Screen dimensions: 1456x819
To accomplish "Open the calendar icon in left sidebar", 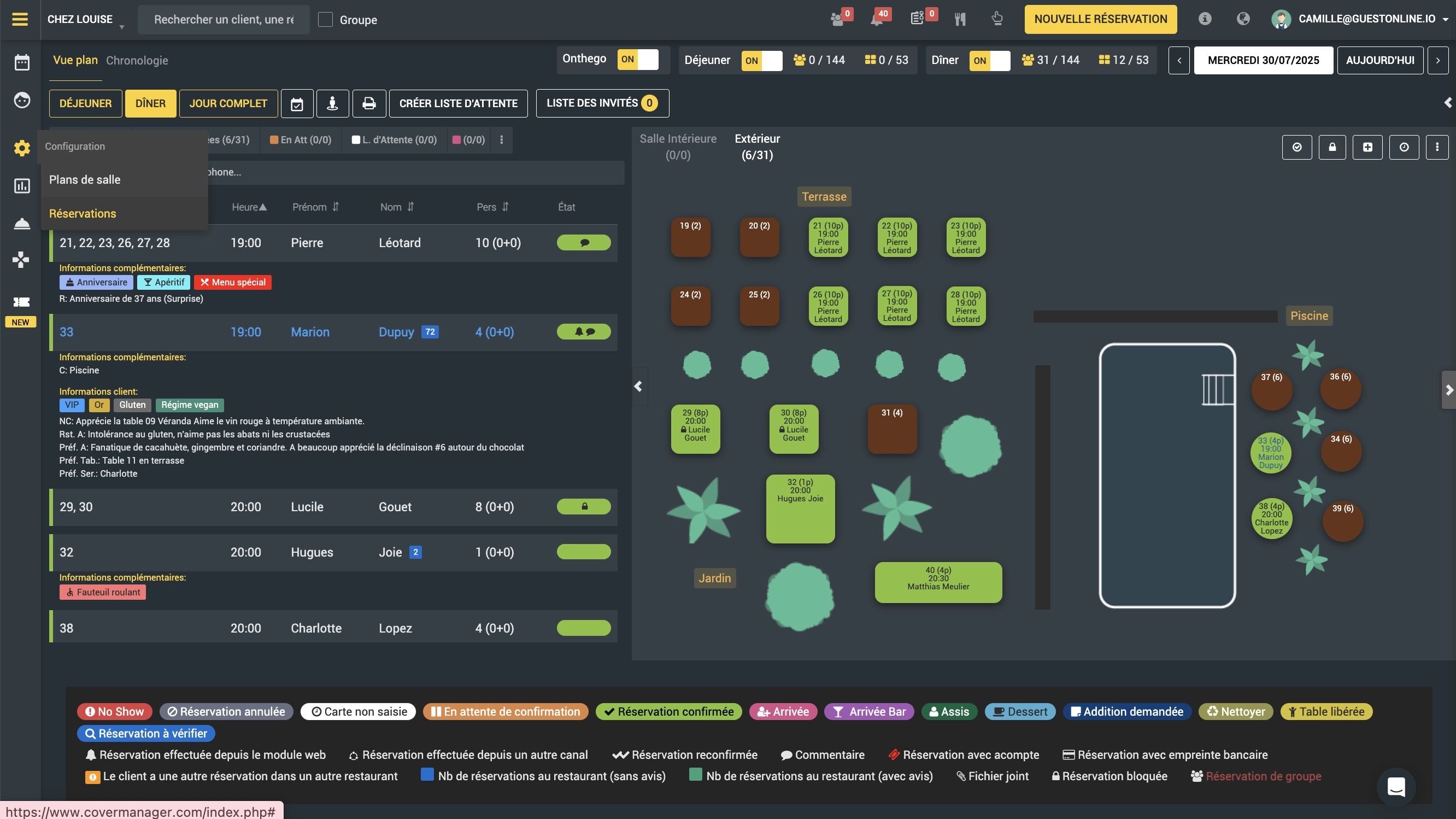I will point(21,62).
